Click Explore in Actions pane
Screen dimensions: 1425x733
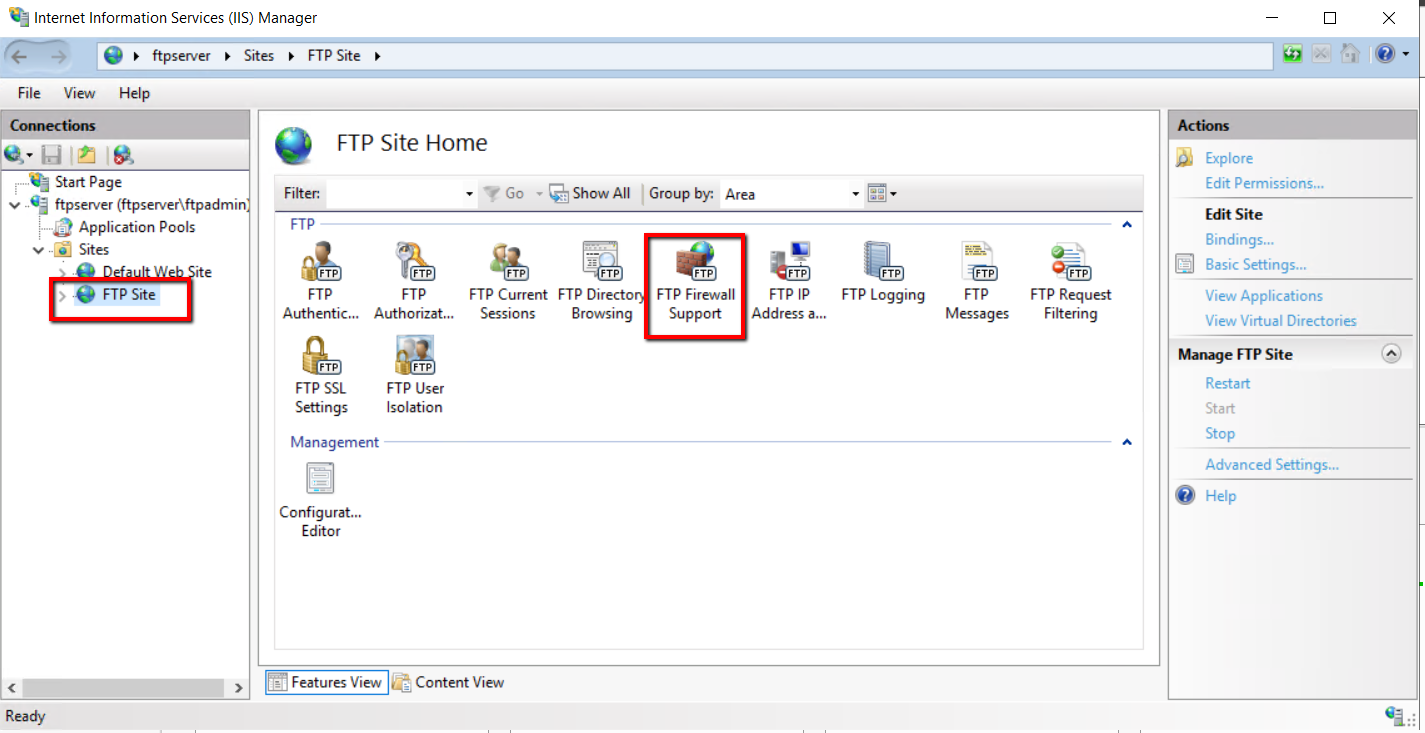(x=1229, y=158)
